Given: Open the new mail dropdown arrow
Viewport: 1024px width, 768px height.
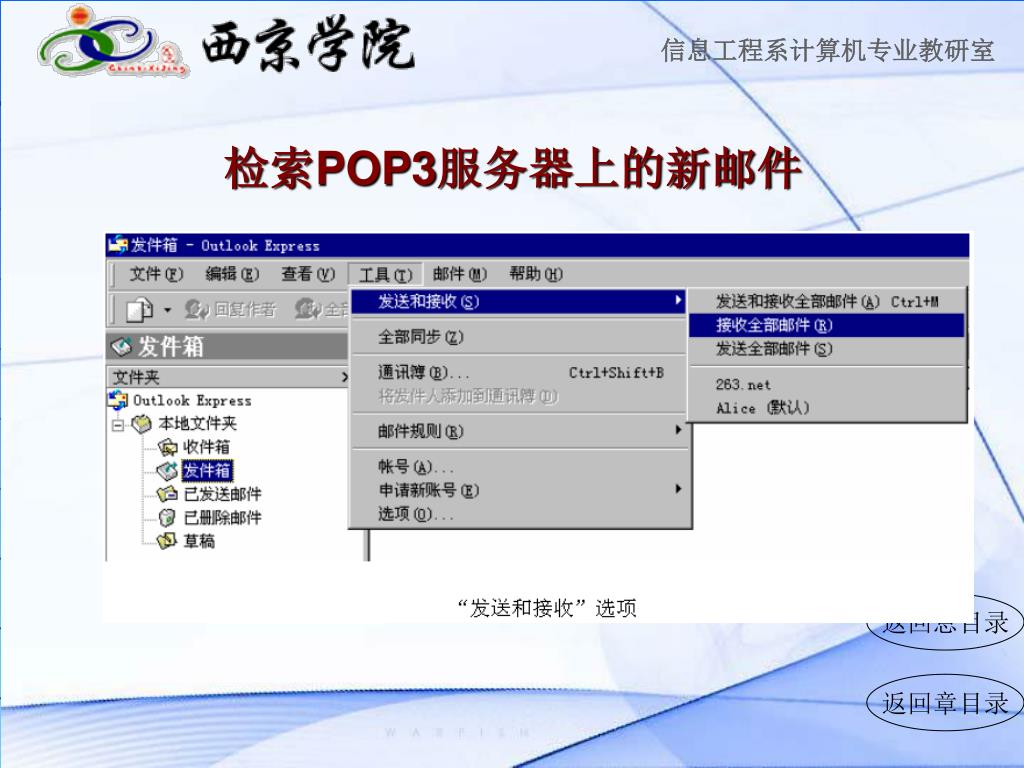Looking at the screenshot, I should pos(167,310).
